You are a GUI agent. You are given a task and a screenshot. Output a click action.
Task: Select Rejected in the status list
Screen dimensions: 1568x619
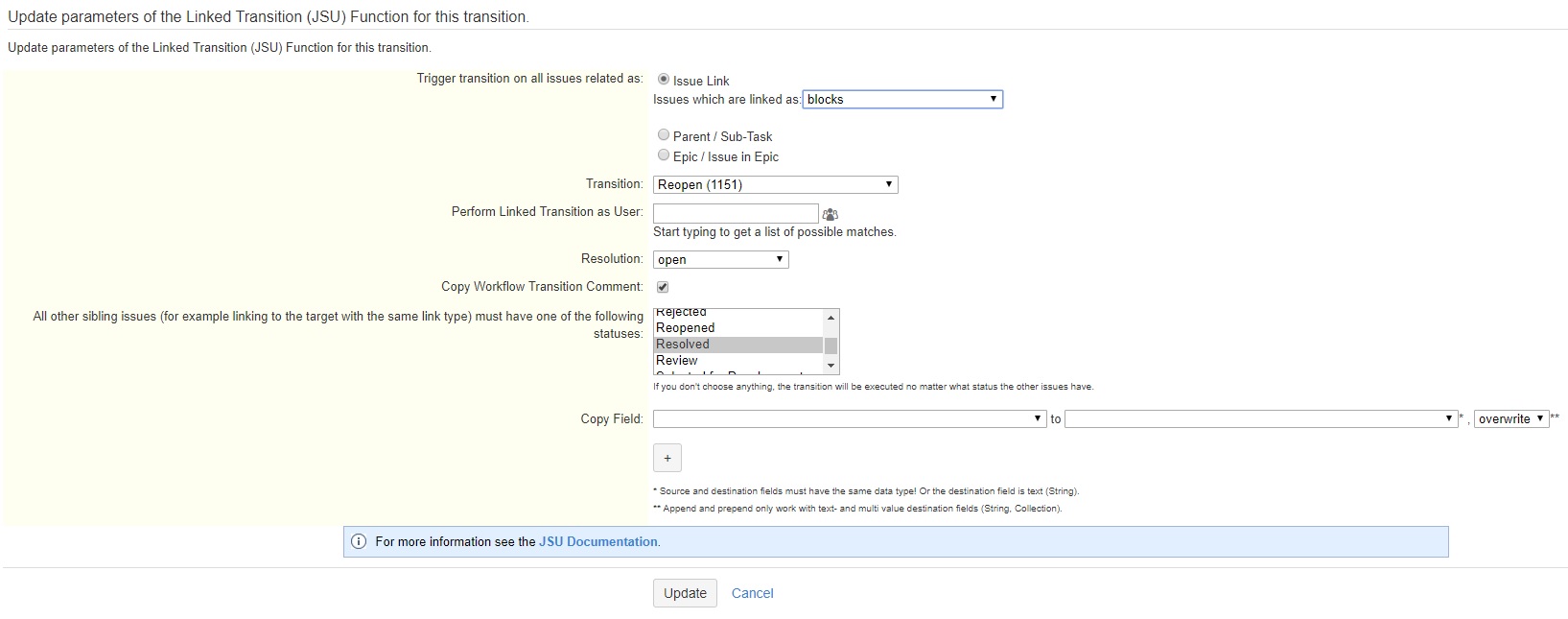point(738,314)
